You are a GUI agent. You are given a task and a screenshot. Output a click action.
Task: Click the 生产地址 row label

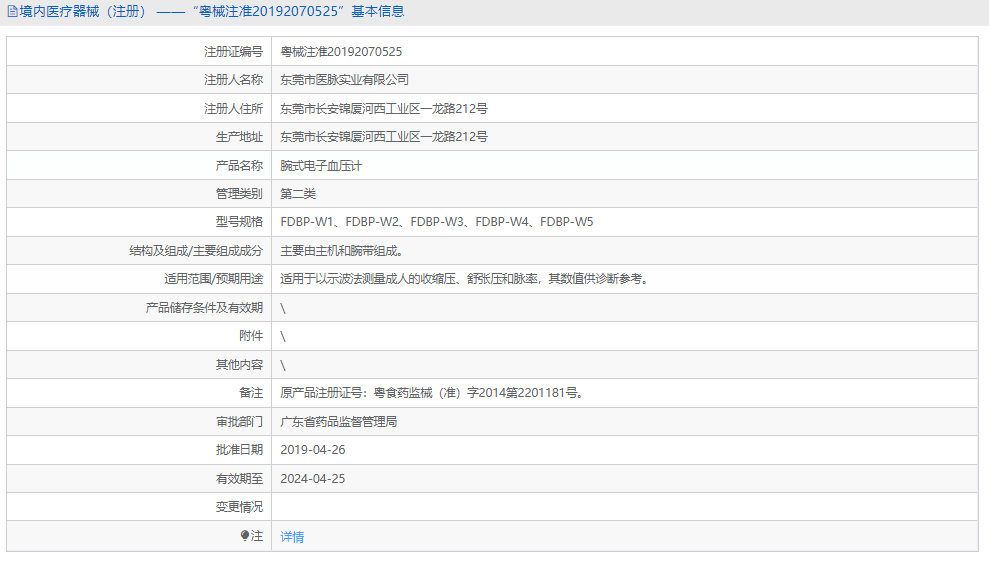tap(239, 137)
